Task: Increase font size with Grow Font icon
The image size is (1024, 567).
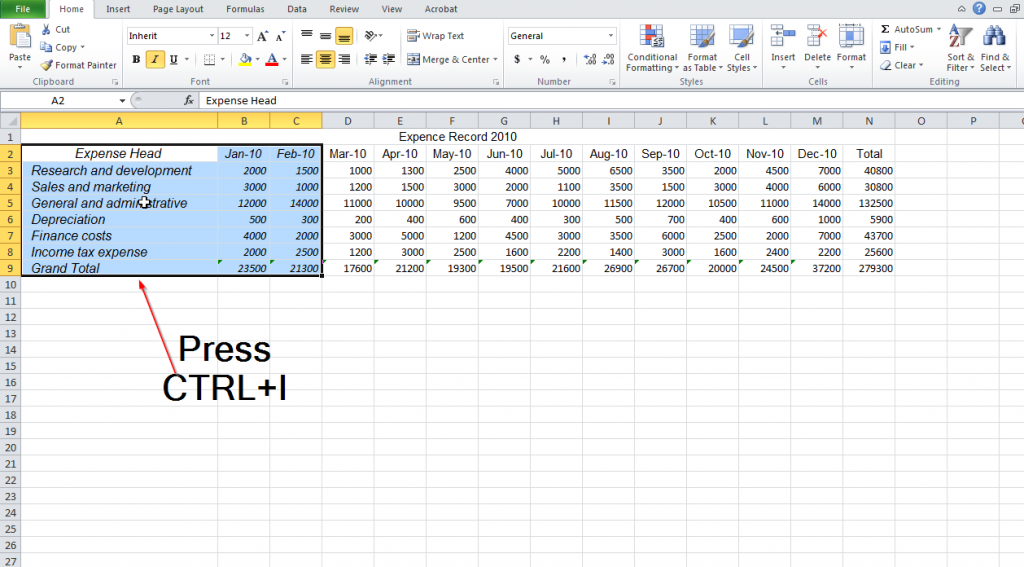Action: click(263, 36)
